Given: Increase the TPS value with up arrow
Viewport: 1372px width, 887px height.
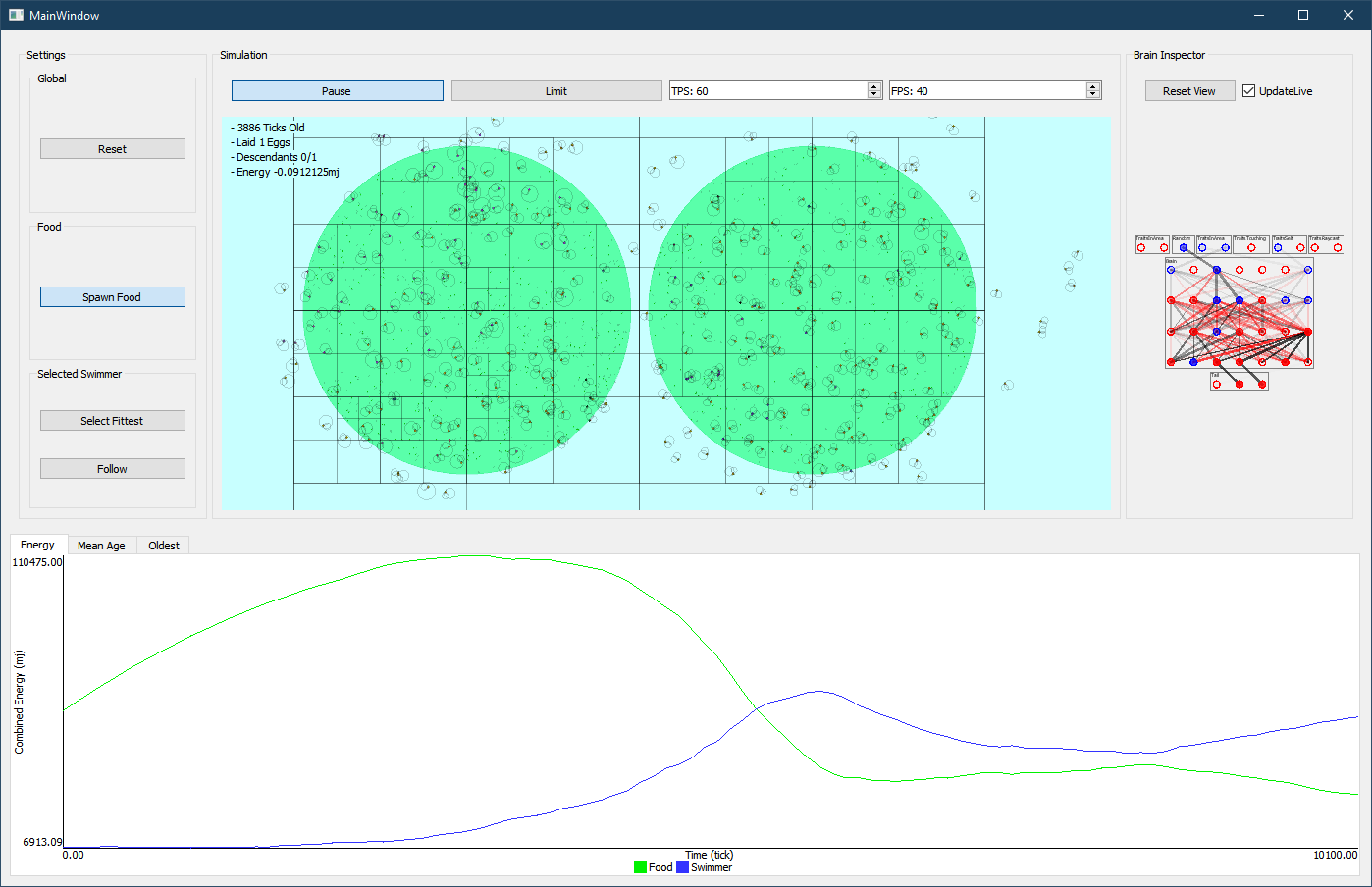Looking at the screenshot, I should (874, 86).
